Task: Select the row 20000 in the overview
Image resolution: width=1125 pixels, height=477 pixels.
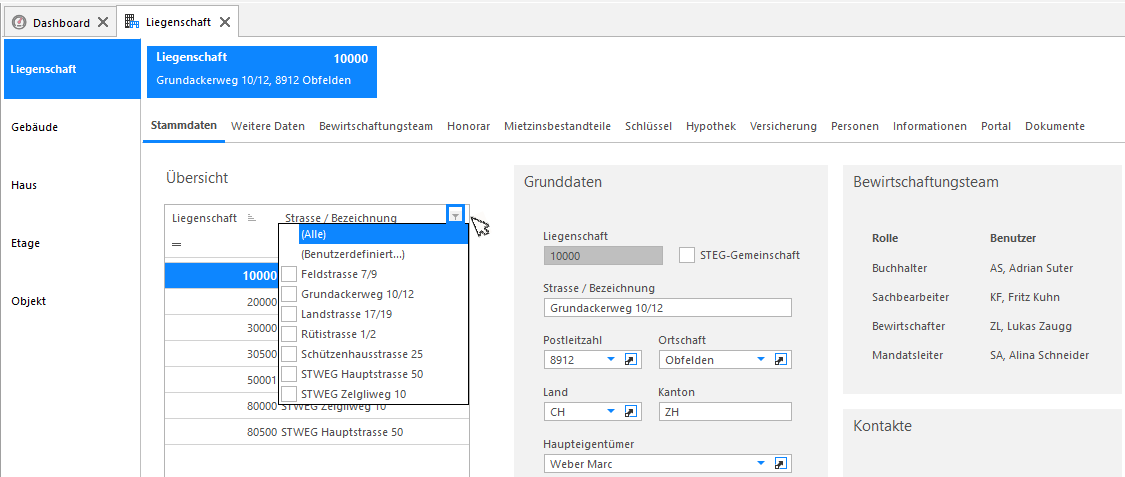Action: (x=222, y=302)
